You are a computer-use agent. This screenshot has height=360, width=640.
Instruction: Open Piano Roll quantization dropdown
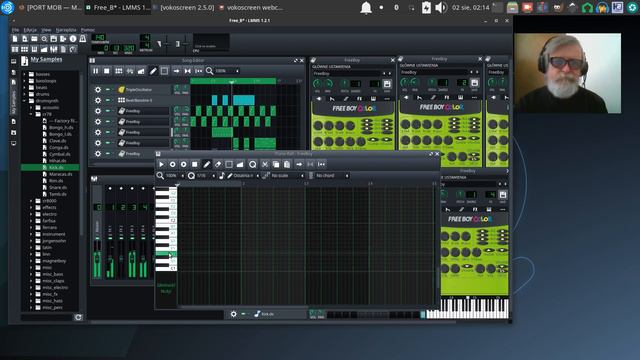(206, 176)
